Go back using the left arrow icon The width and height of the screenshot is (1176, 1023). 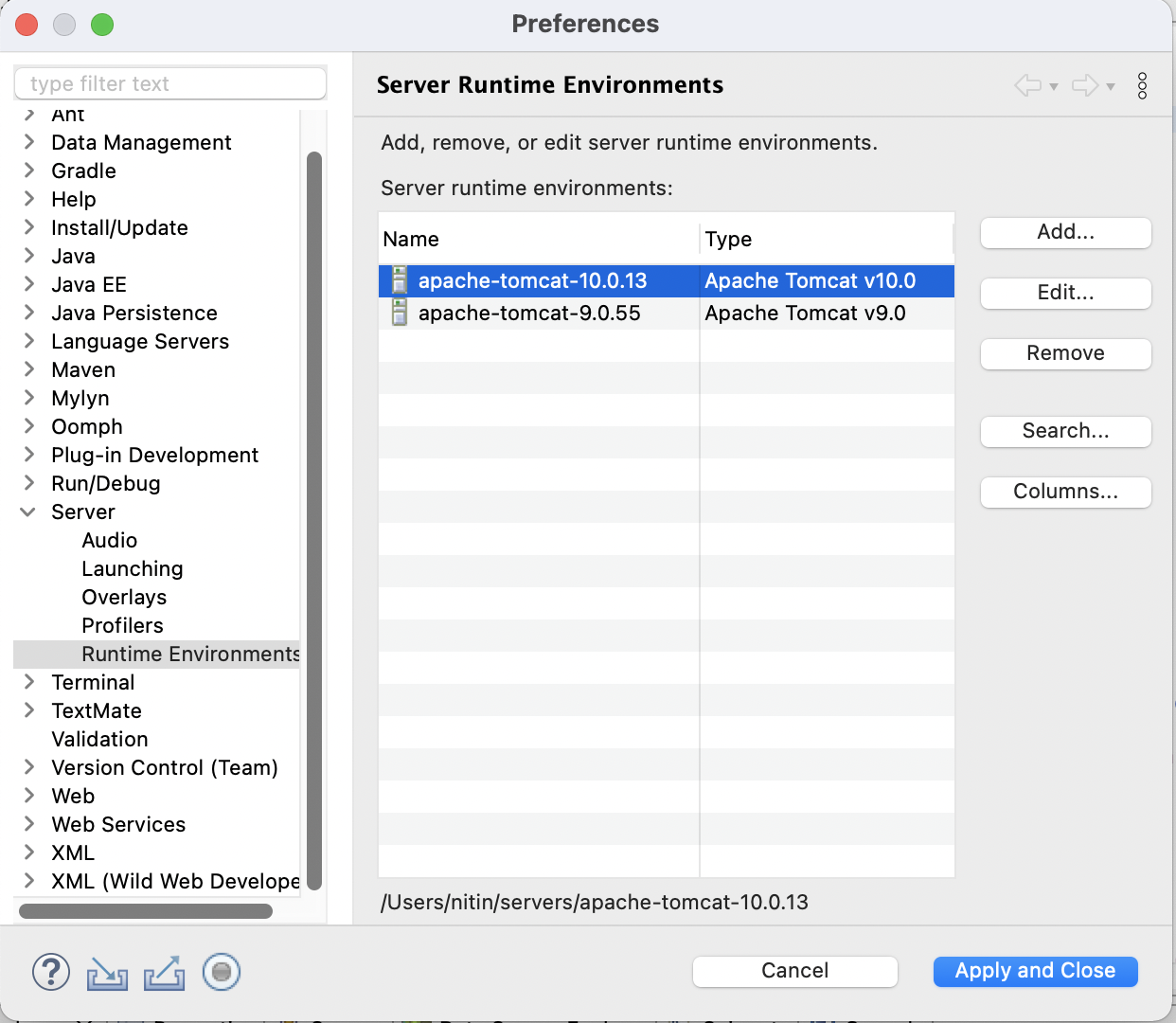point(1027,85)
